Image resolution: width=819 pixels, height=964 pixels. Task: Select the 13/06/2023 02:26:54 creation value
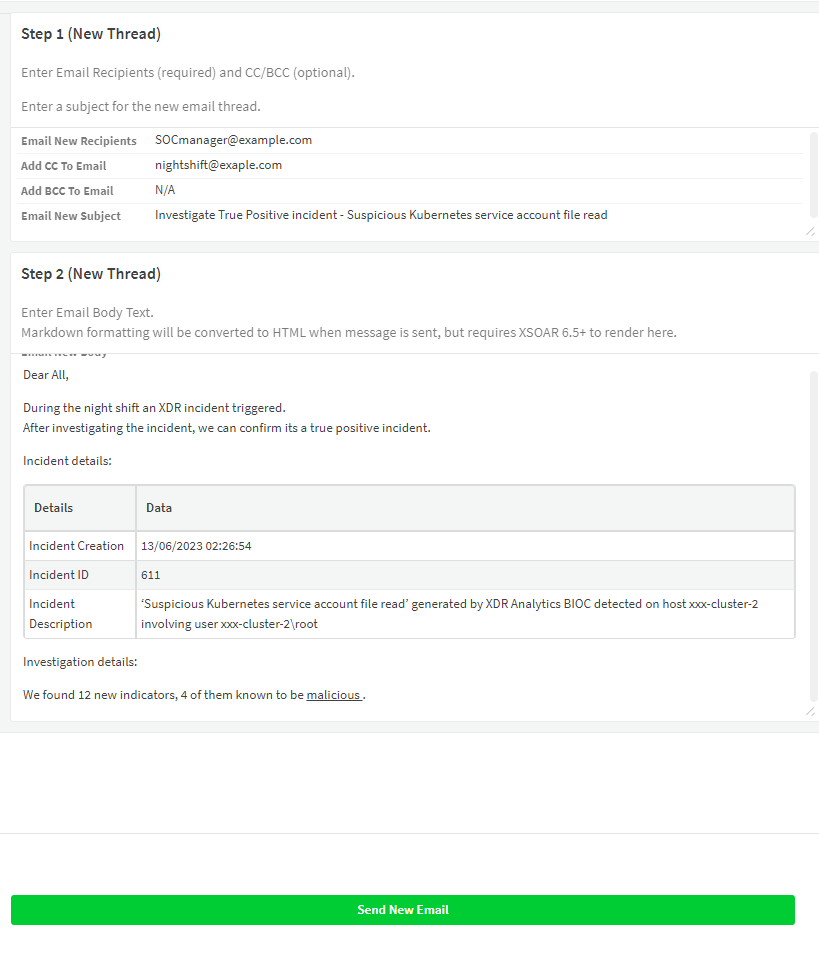[x=196, y=546]
